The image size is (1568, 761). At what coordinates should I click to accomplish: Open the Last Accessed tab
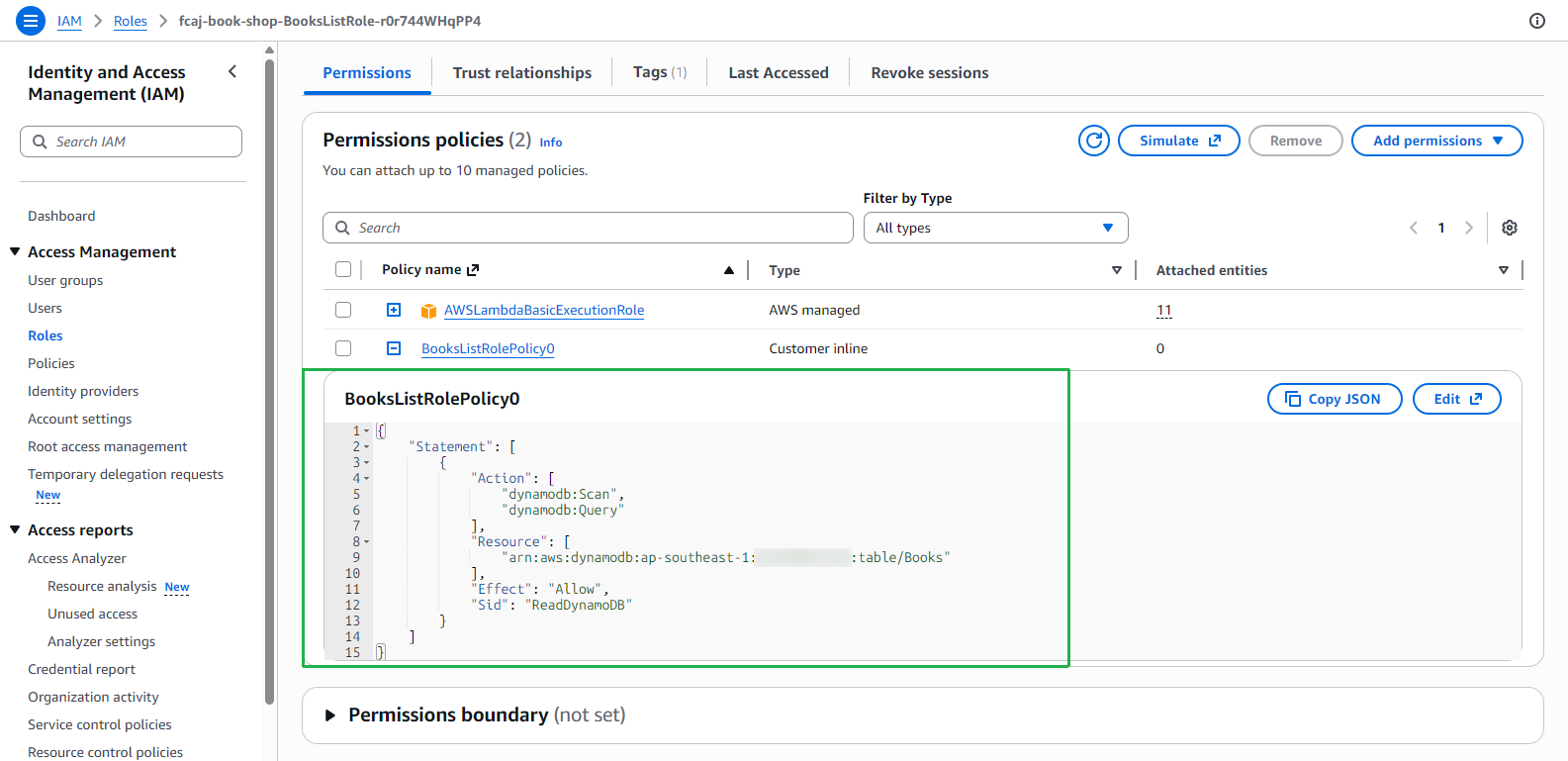click(x=779, y=72)
